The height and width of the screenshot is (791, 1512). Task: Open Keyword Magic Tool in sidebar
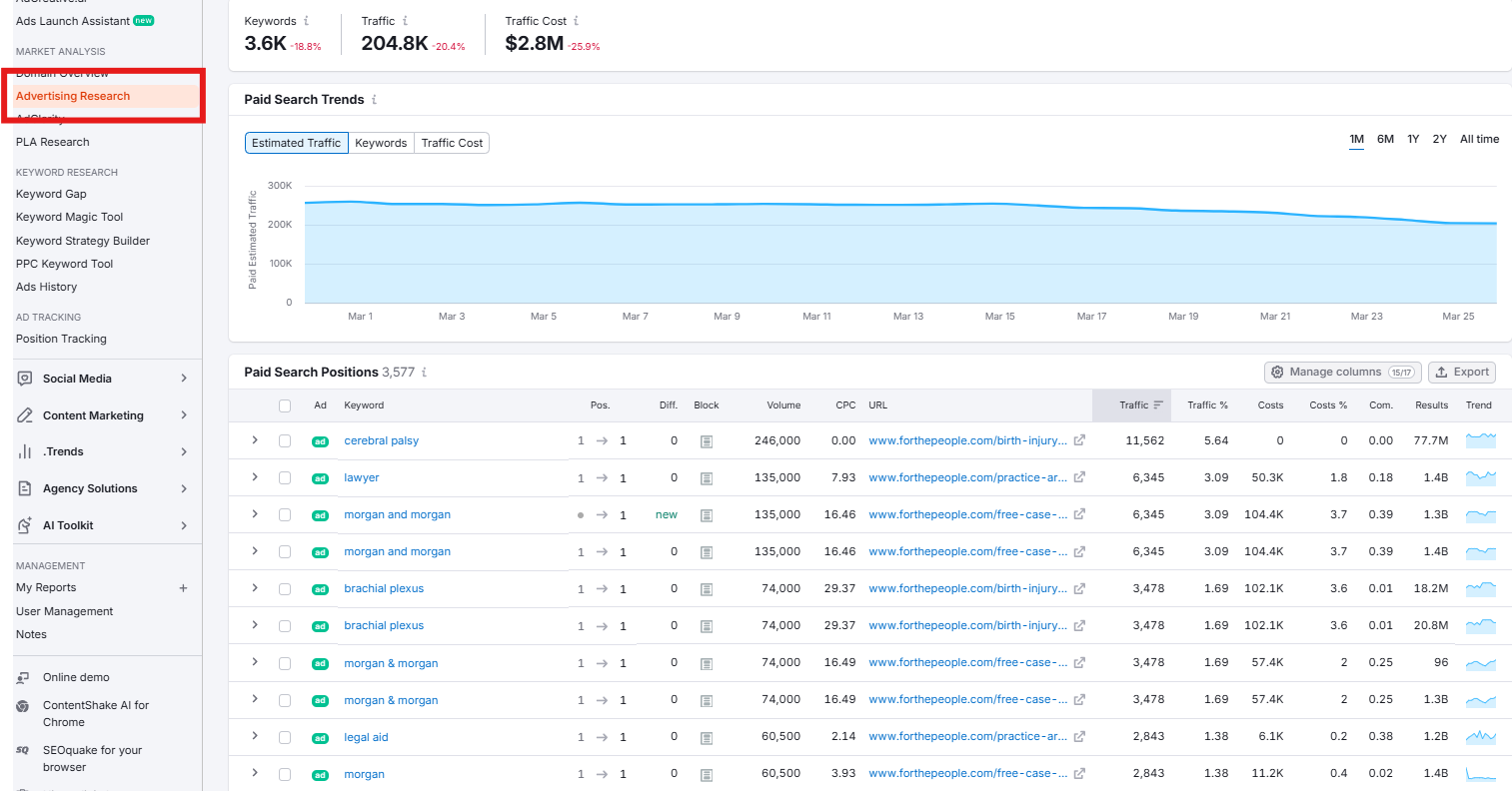click(70, 217)
